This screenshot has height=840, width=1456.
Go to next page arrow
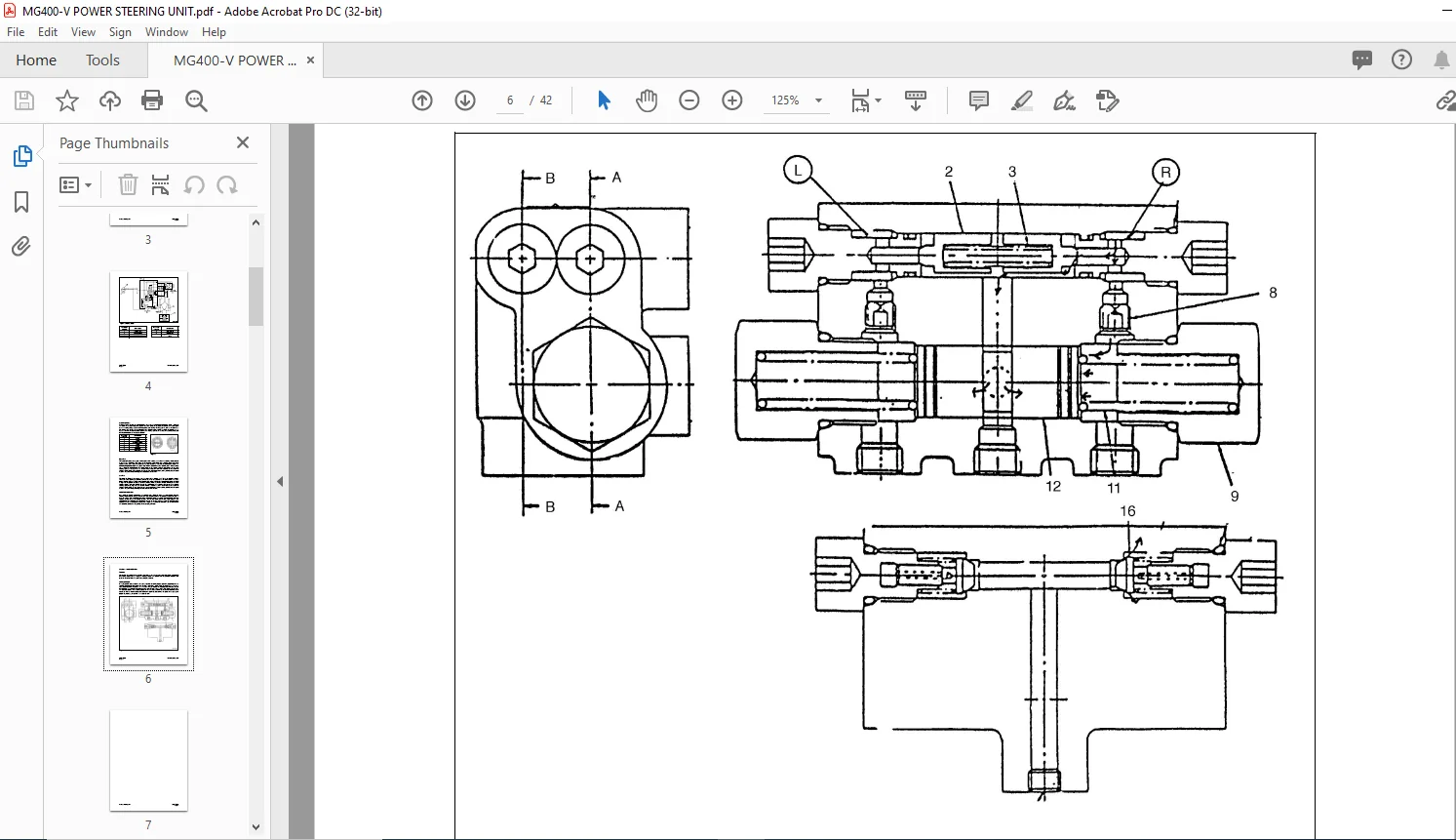(x=465, y=100)
